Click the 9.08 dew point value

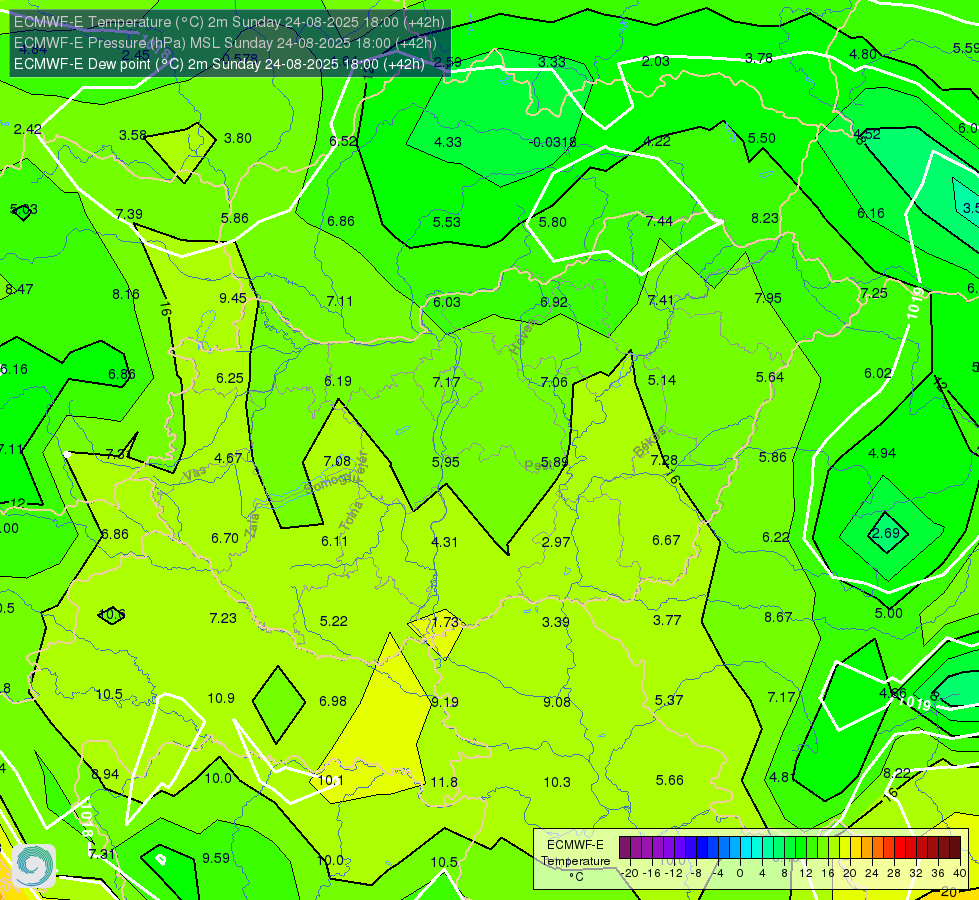(557, 702)
